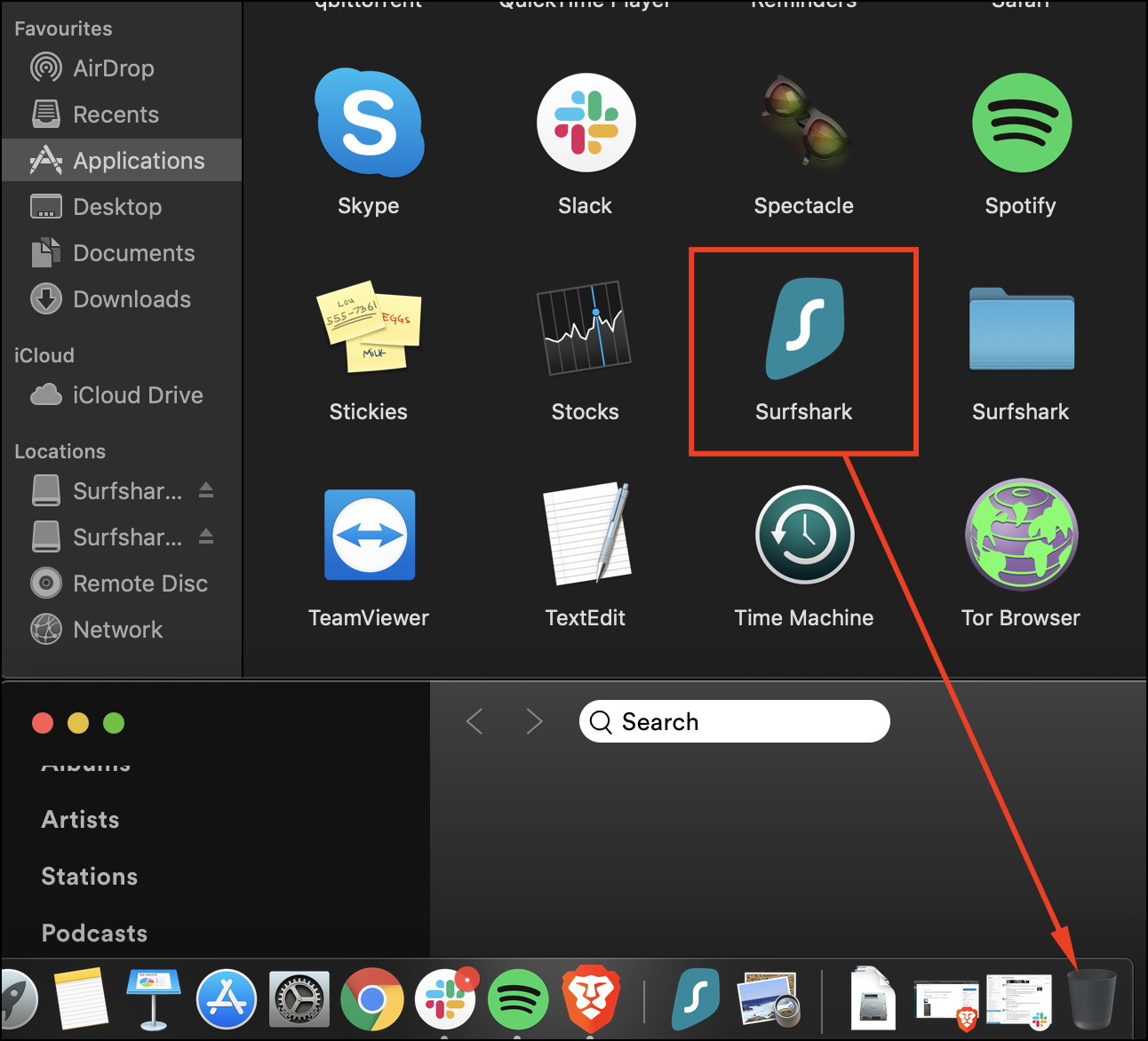This screenshot has height=1041, width=1148.
Task: Open Brave browser from the Dock
Action: coord(591,999)
